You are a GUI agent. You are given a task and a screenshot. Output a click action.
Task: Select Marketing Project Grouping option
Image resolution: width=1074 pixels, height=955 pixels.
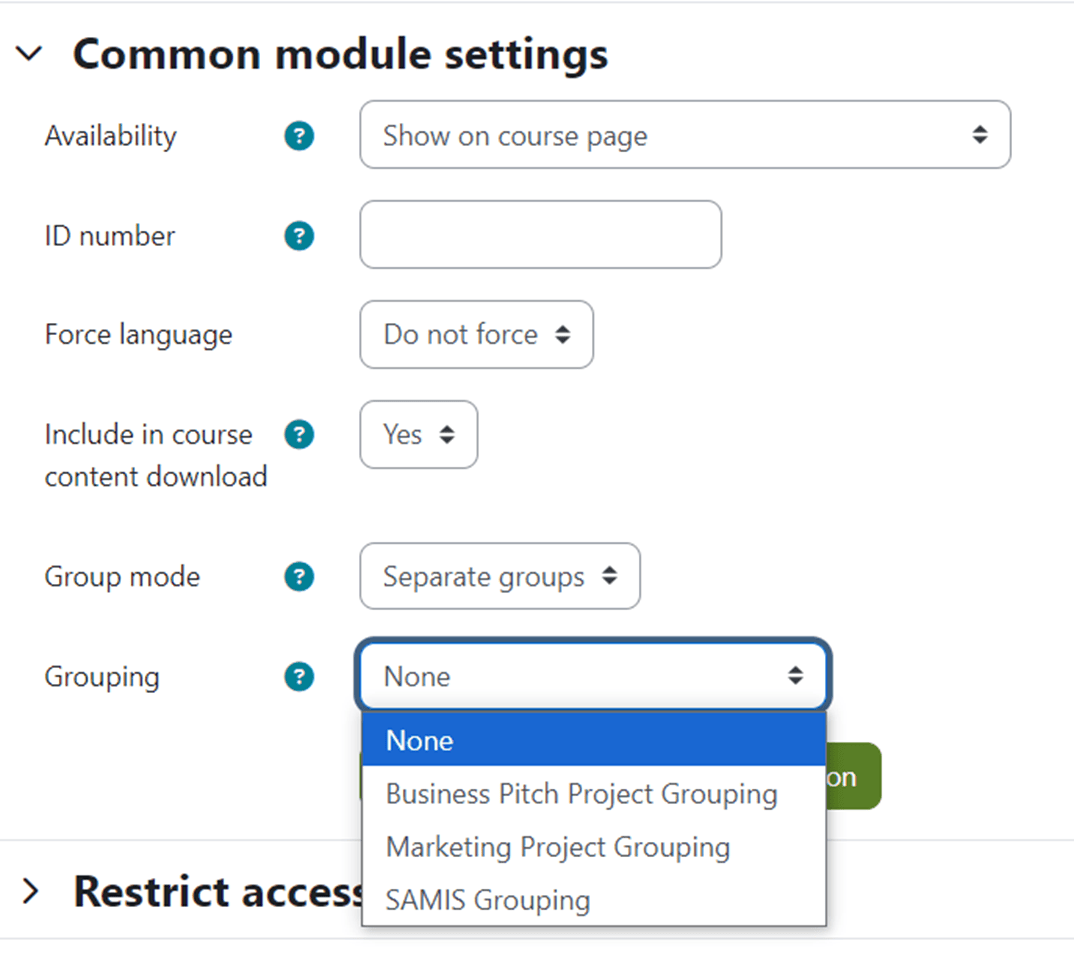(x=558, y=847)
